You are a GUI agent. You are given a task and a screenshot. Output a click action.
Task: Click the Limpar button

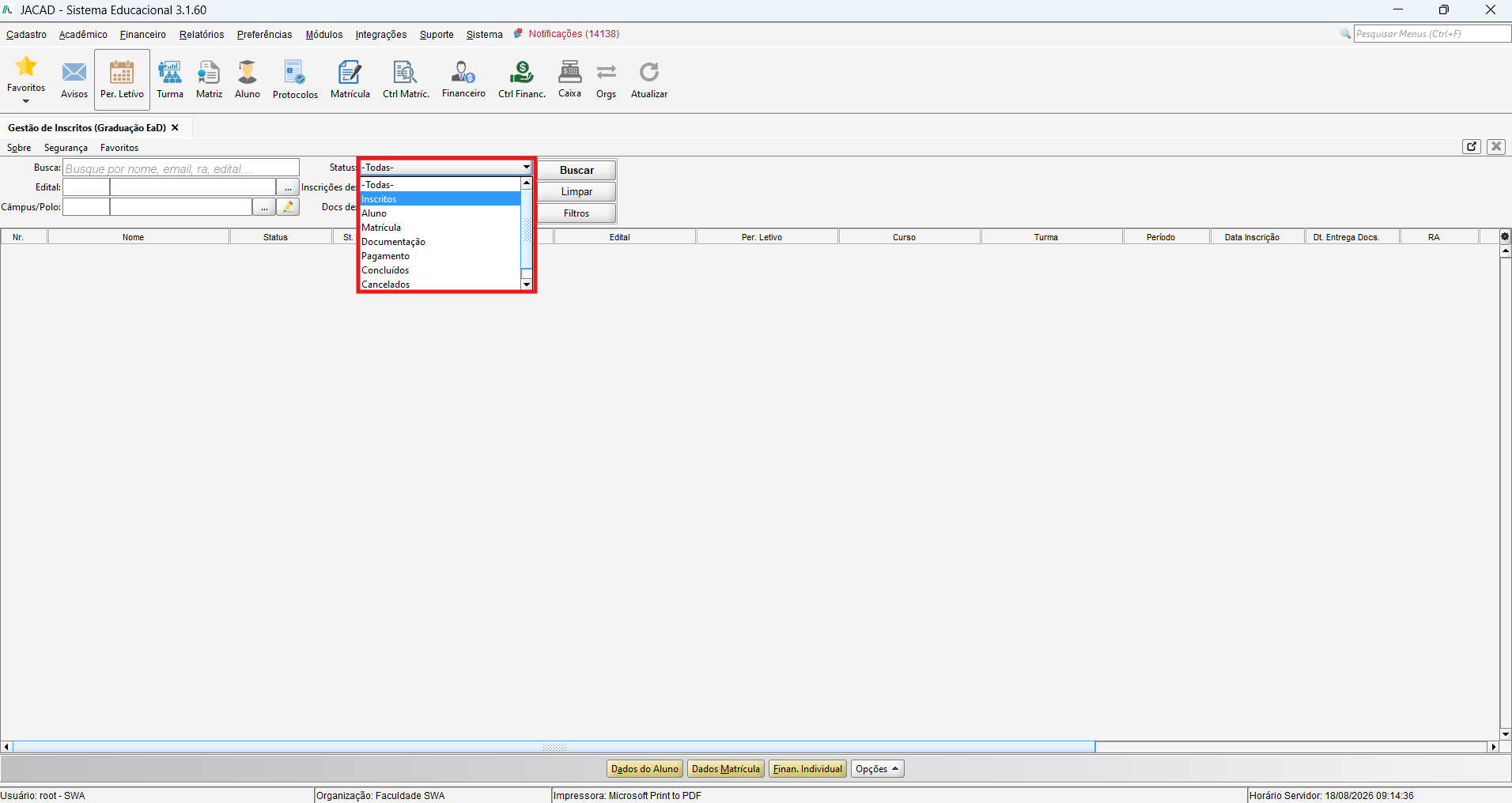pyautogui.click(x=576, y=192)
